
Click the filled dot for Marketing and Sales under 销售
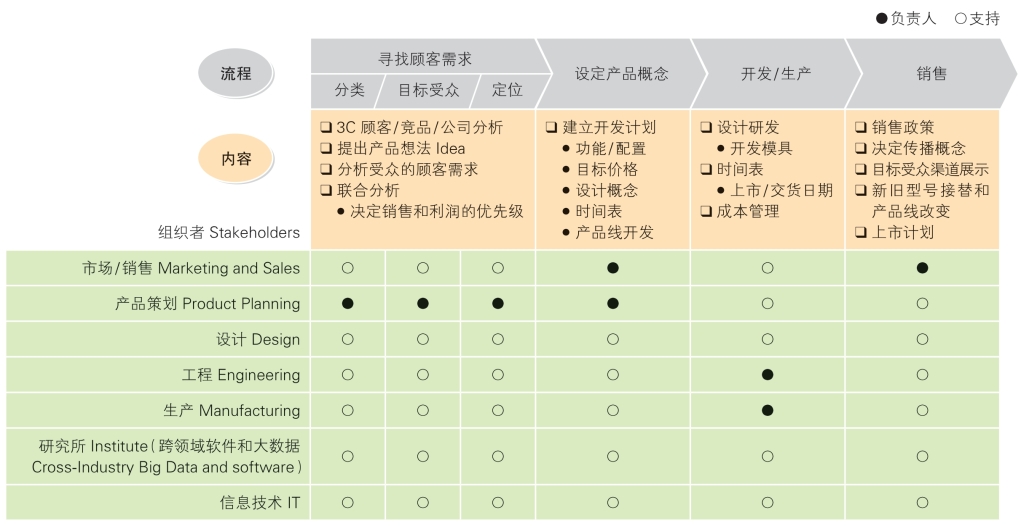coord(922,268)
